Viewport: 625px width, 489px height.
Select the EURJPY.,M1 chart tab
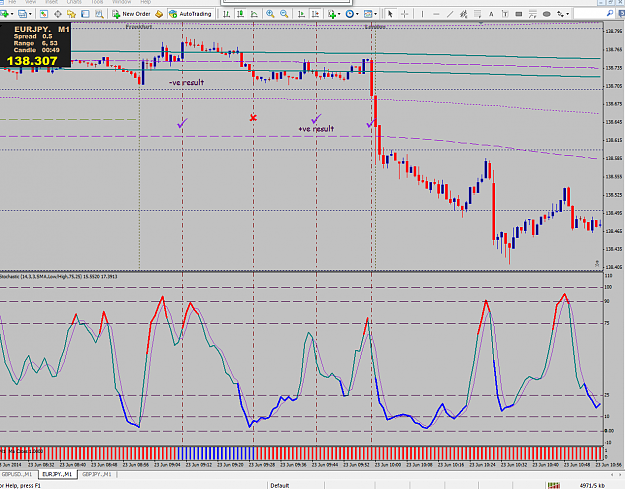click(x=57, y=474)
